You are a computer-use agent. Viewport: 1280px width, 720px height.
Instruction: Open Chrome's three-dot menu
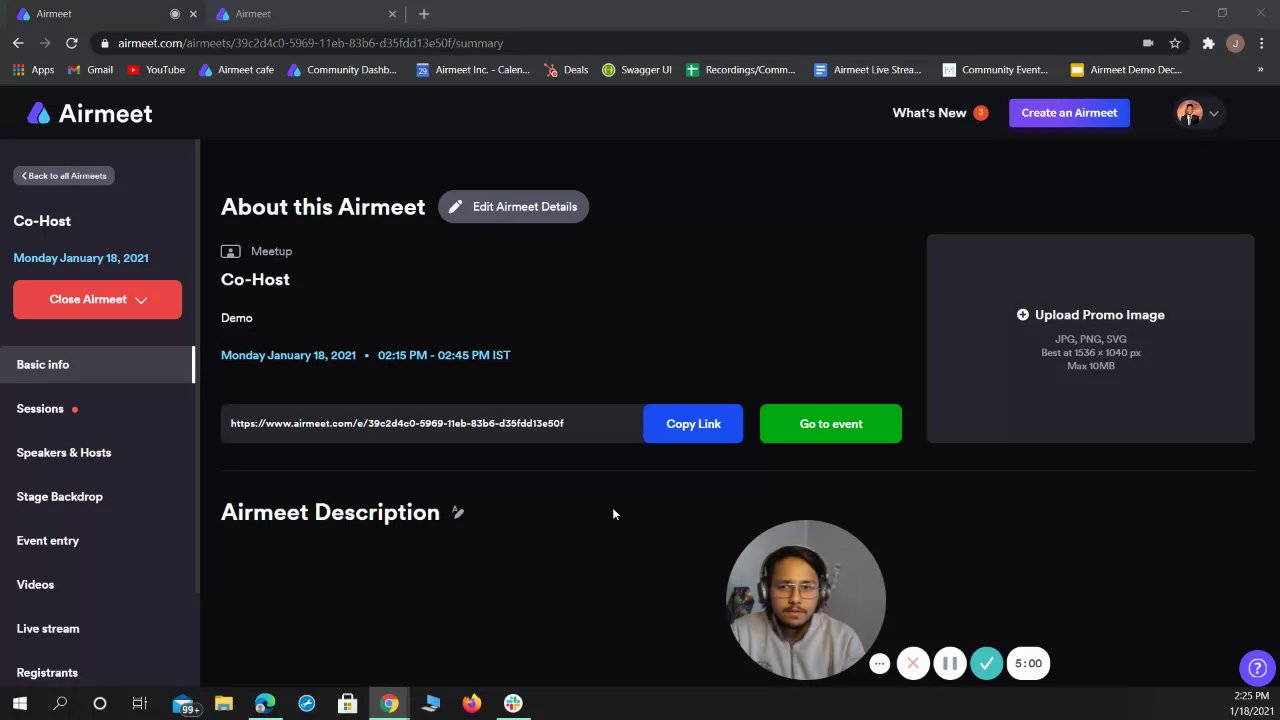[x=1262, y=43]
